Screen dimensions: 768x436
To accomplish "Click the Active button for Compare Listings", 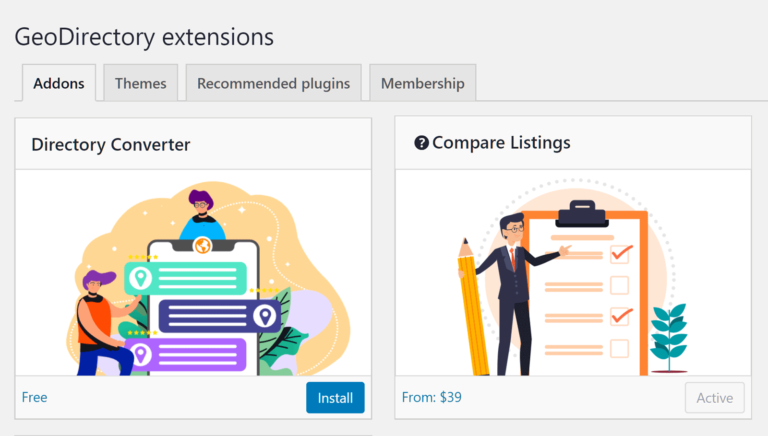I will 714,397.
